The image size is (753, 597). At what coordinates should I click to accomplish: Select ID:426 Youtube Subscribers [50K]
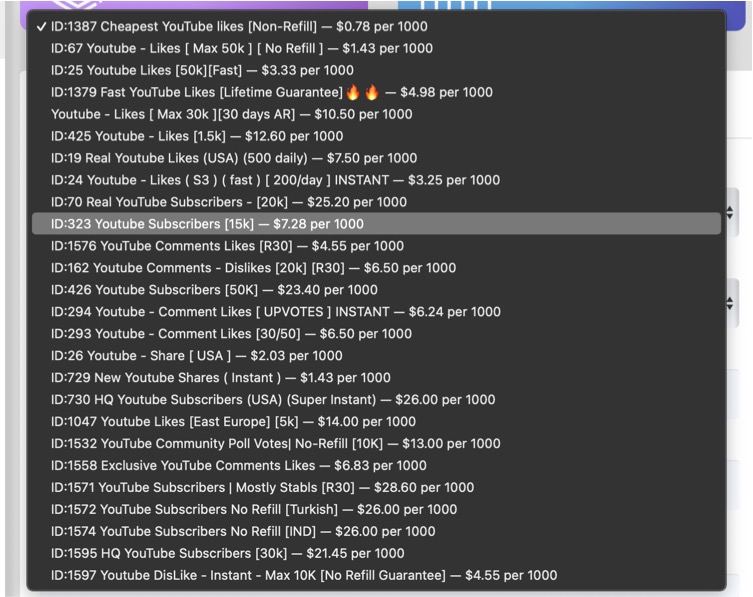click(376, 290)
